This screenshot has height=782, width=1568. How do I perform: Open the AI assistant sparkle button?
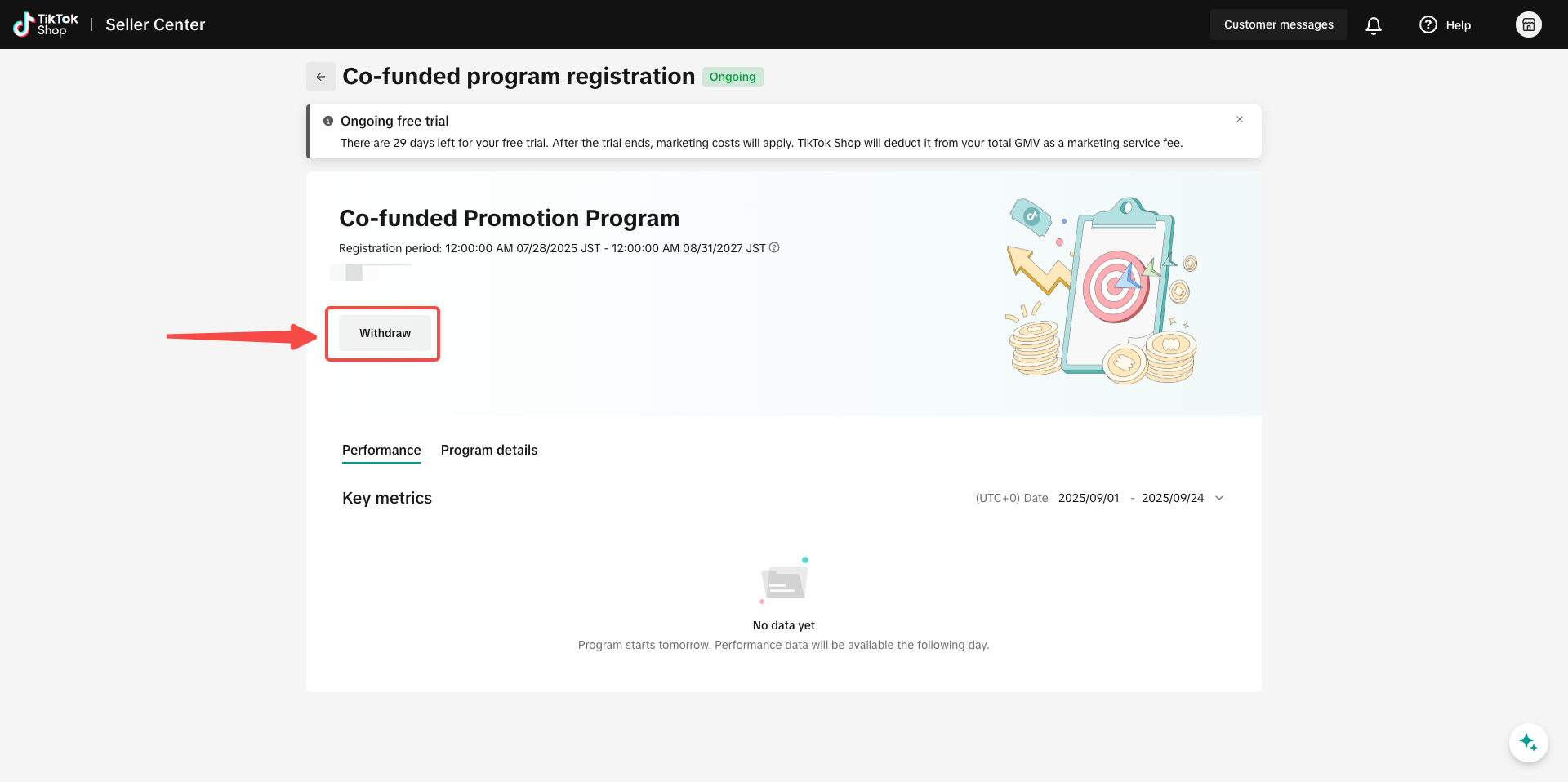pos(1528,743)
